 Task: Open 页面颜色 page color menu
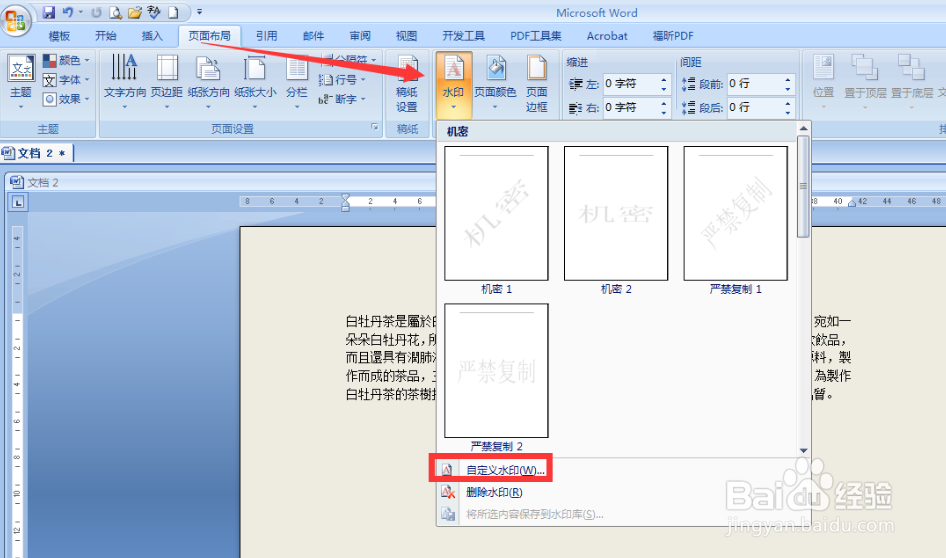click(495, 82)
